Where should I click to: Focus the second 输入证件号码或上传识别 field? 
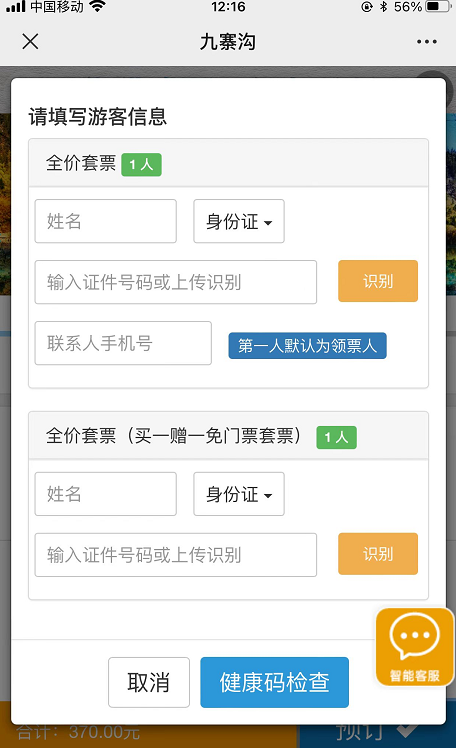(176, 555)
